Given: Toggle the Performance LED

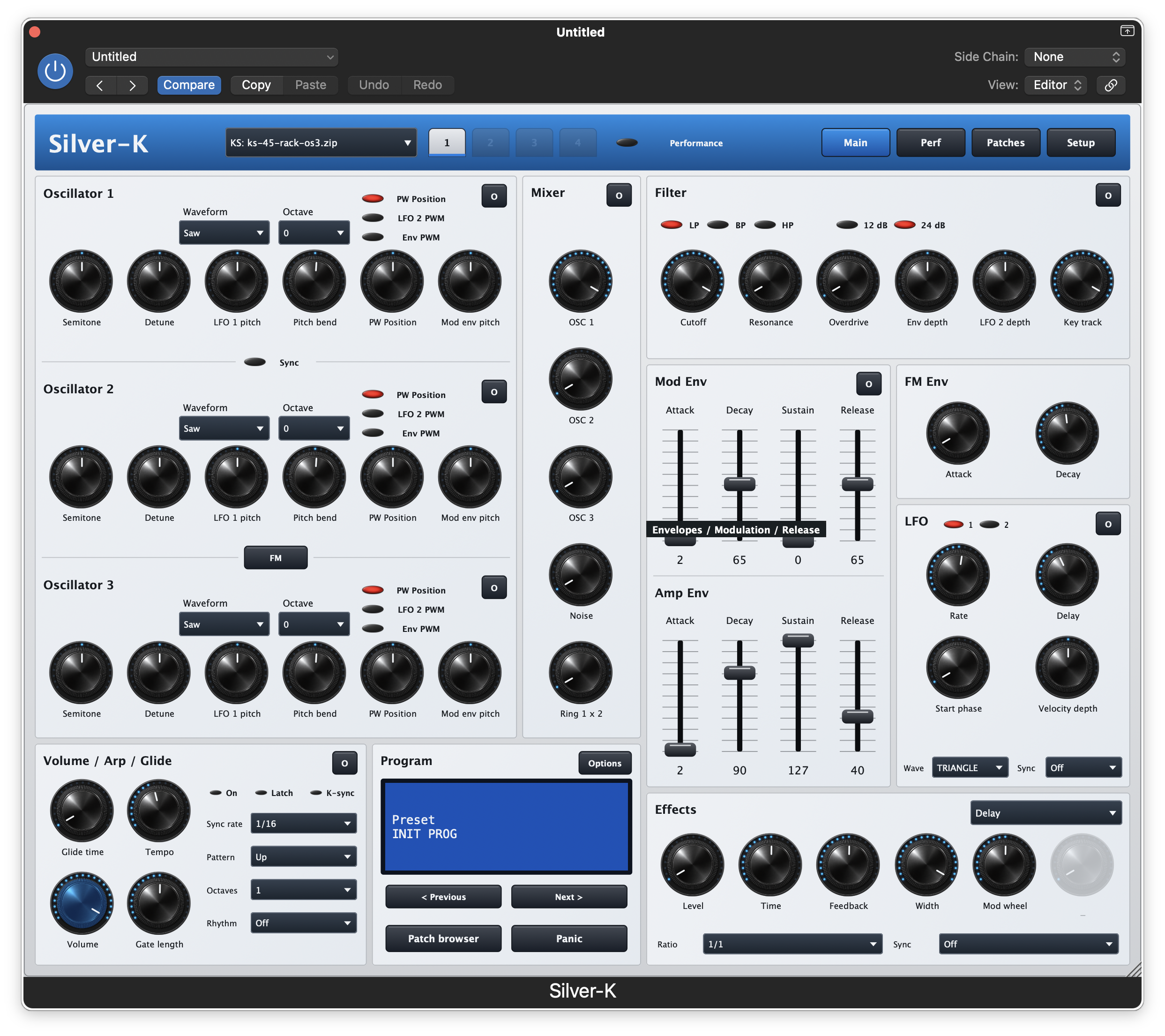Looking at the screenshot, I should pos(627,143).
